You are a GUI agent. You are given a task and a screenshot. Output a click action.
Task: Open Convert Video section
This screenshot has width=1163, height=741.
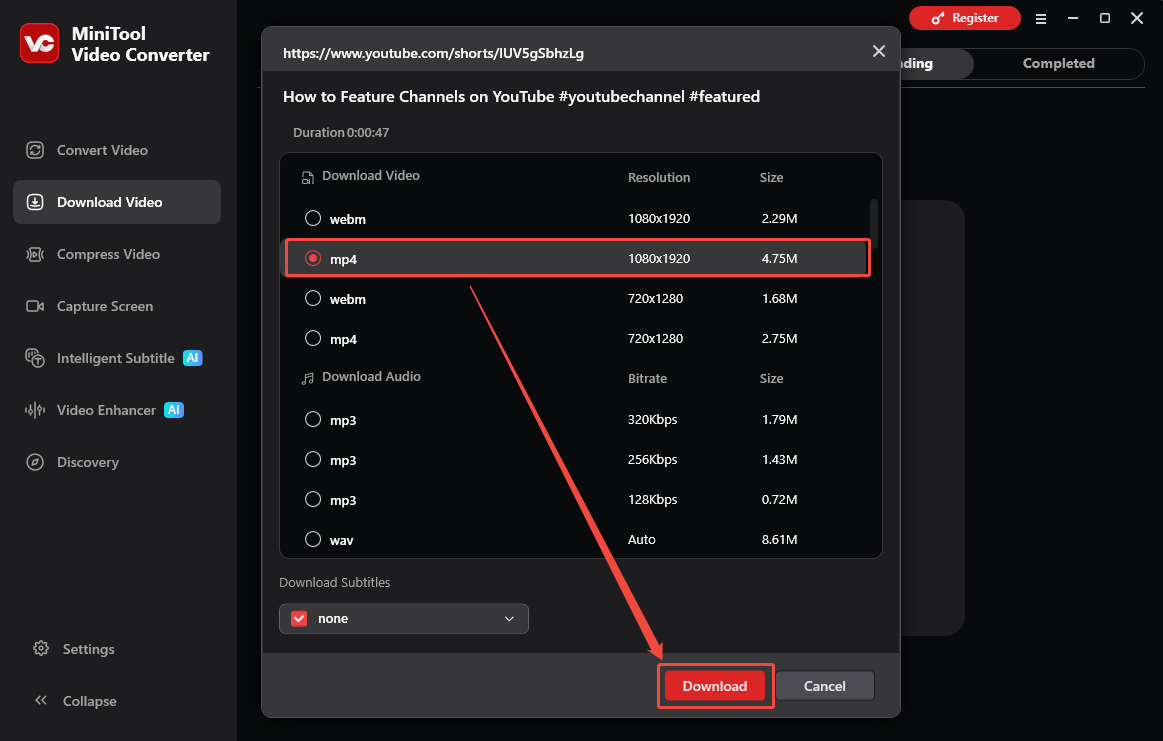tap(117, 151)
